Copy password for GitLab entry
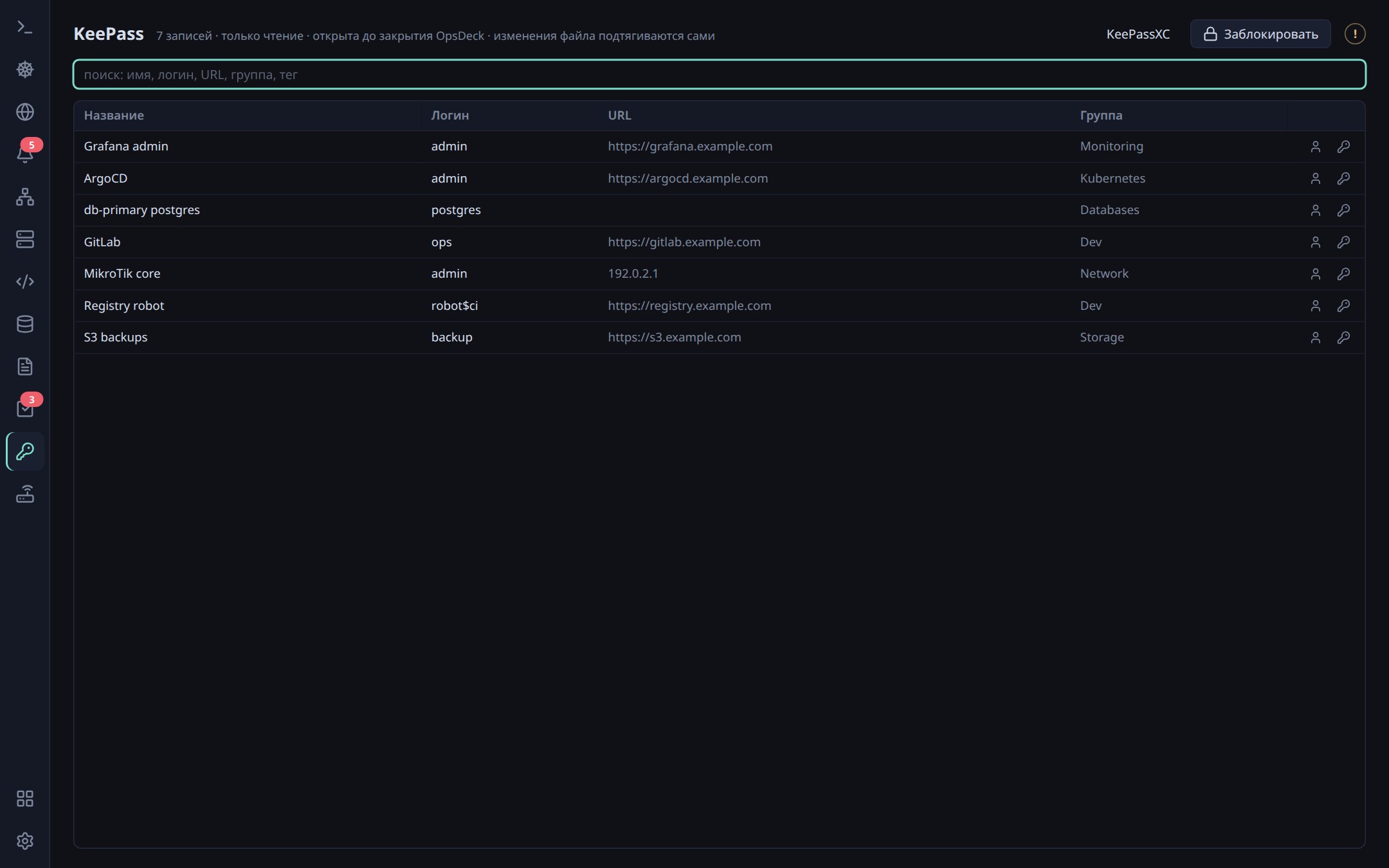 [1343, 242]
